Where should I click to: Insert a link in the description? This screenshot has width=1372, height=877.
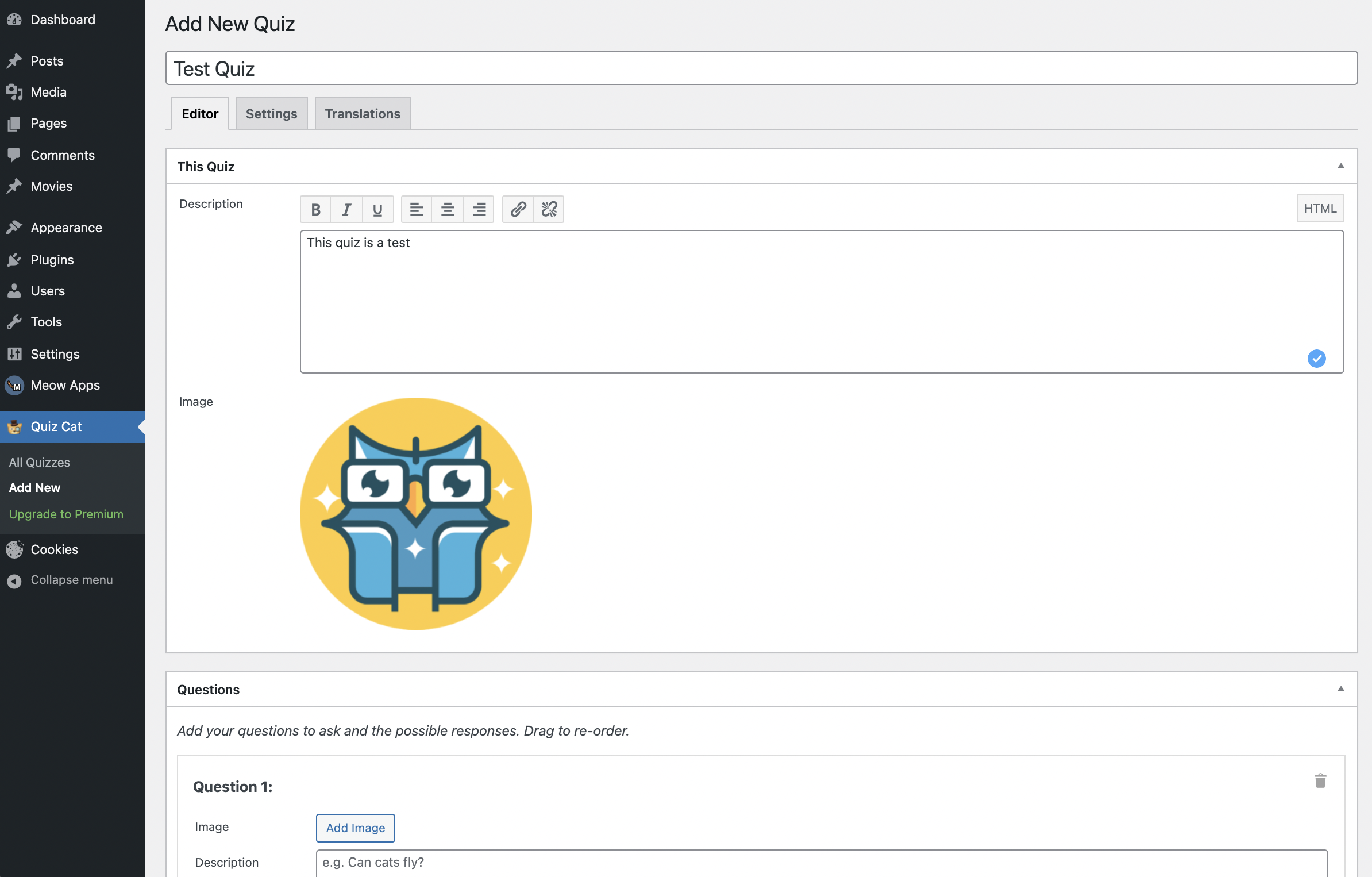(518, 209)
